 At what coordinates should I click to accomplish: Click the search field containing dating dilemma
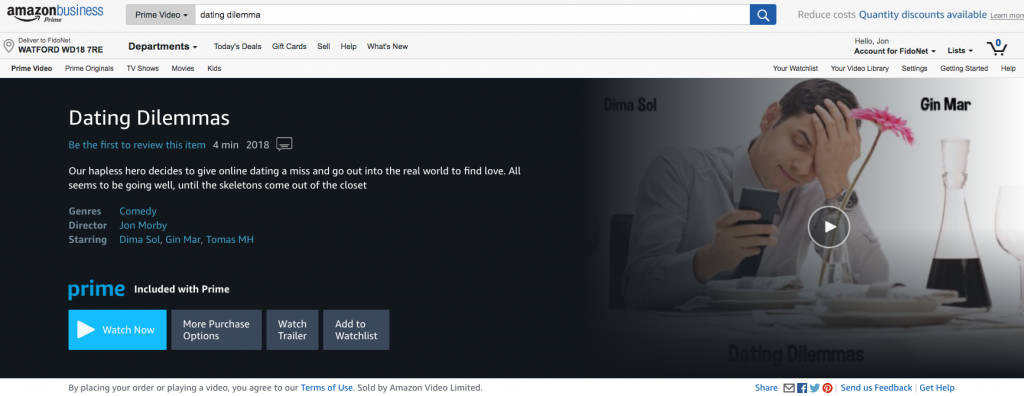click(472, 14)
